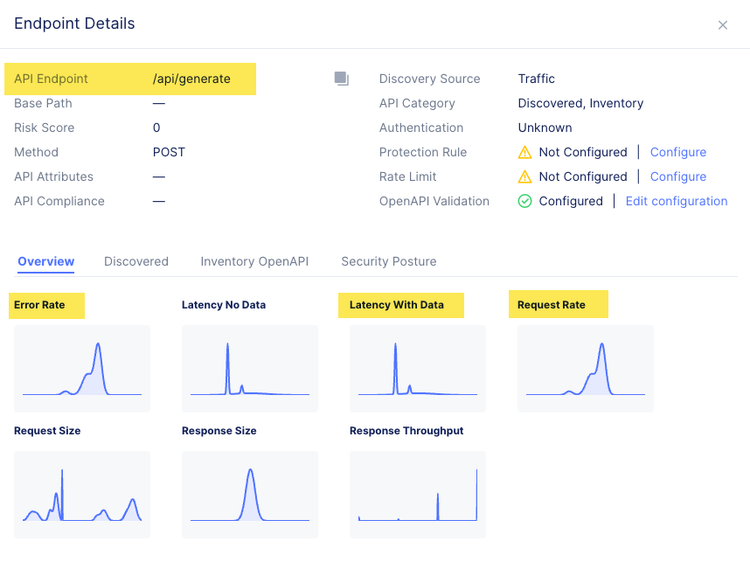The height and width of the screenshot is (568, 750).
Task: Select the Security Posture tab
Action: (389, 261)
